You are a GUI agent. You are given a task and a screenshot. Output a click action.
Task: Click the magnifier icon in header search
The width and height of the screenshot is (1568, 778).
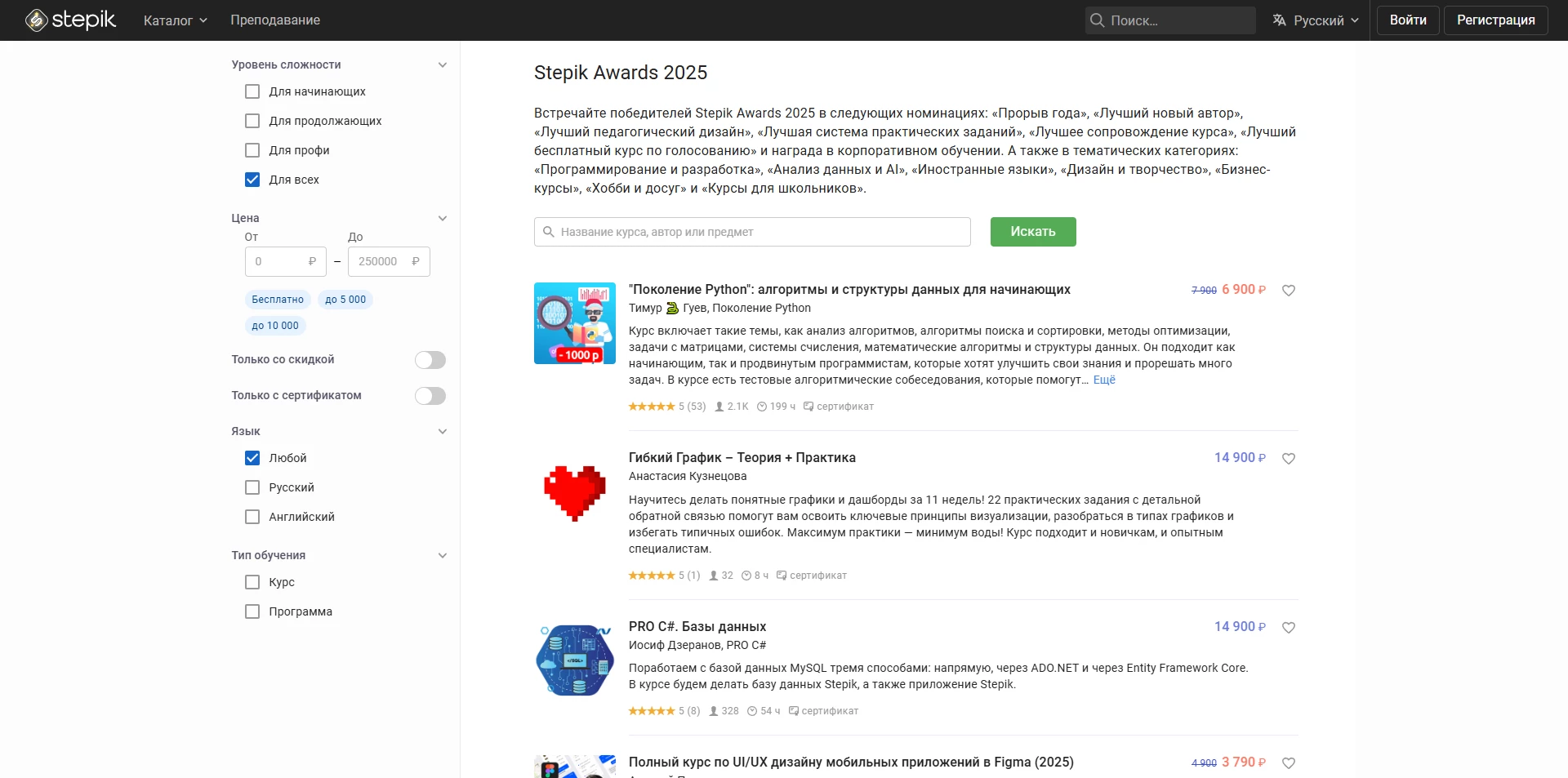[x=1097, y=20]
